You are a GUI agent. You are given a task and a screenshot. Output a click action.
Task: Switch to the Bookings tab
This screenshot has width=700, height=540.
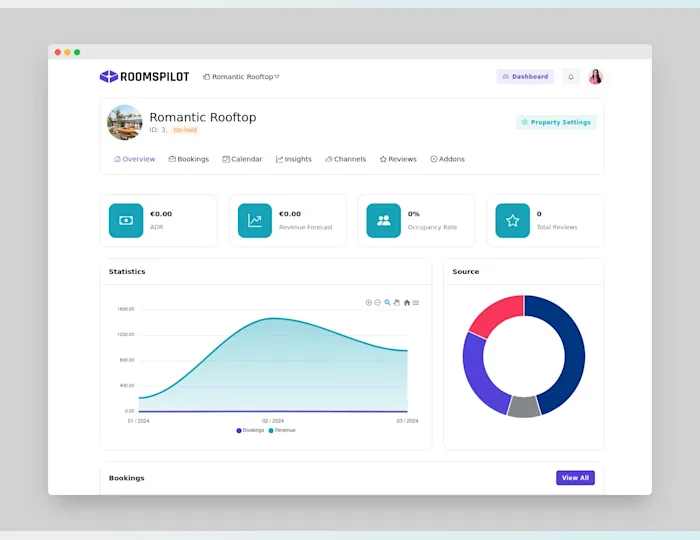[189, 159]
